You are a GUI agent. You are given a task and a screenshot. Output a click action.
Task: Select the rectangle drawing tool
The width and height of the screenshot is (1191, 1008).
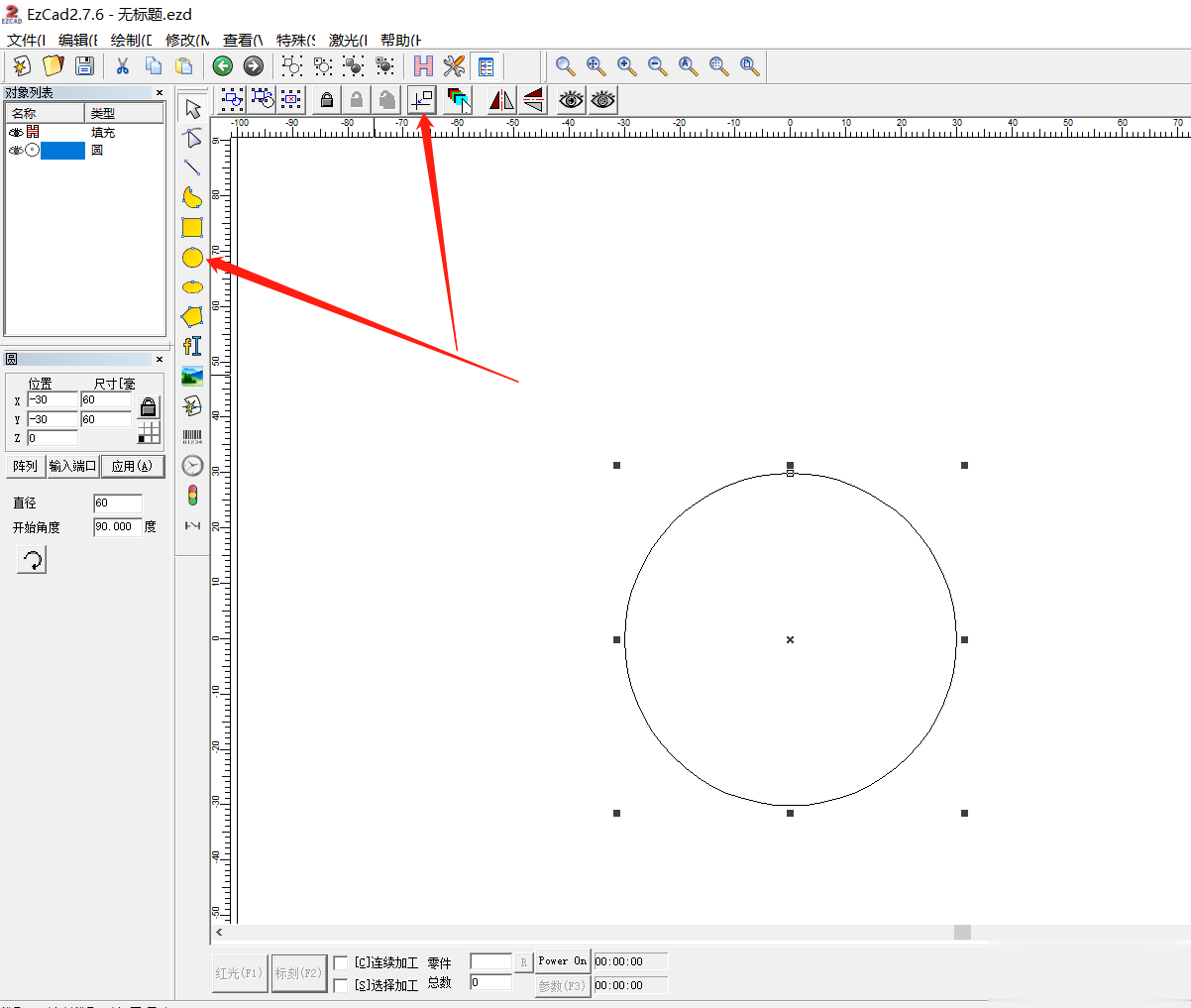click(192, 227)
